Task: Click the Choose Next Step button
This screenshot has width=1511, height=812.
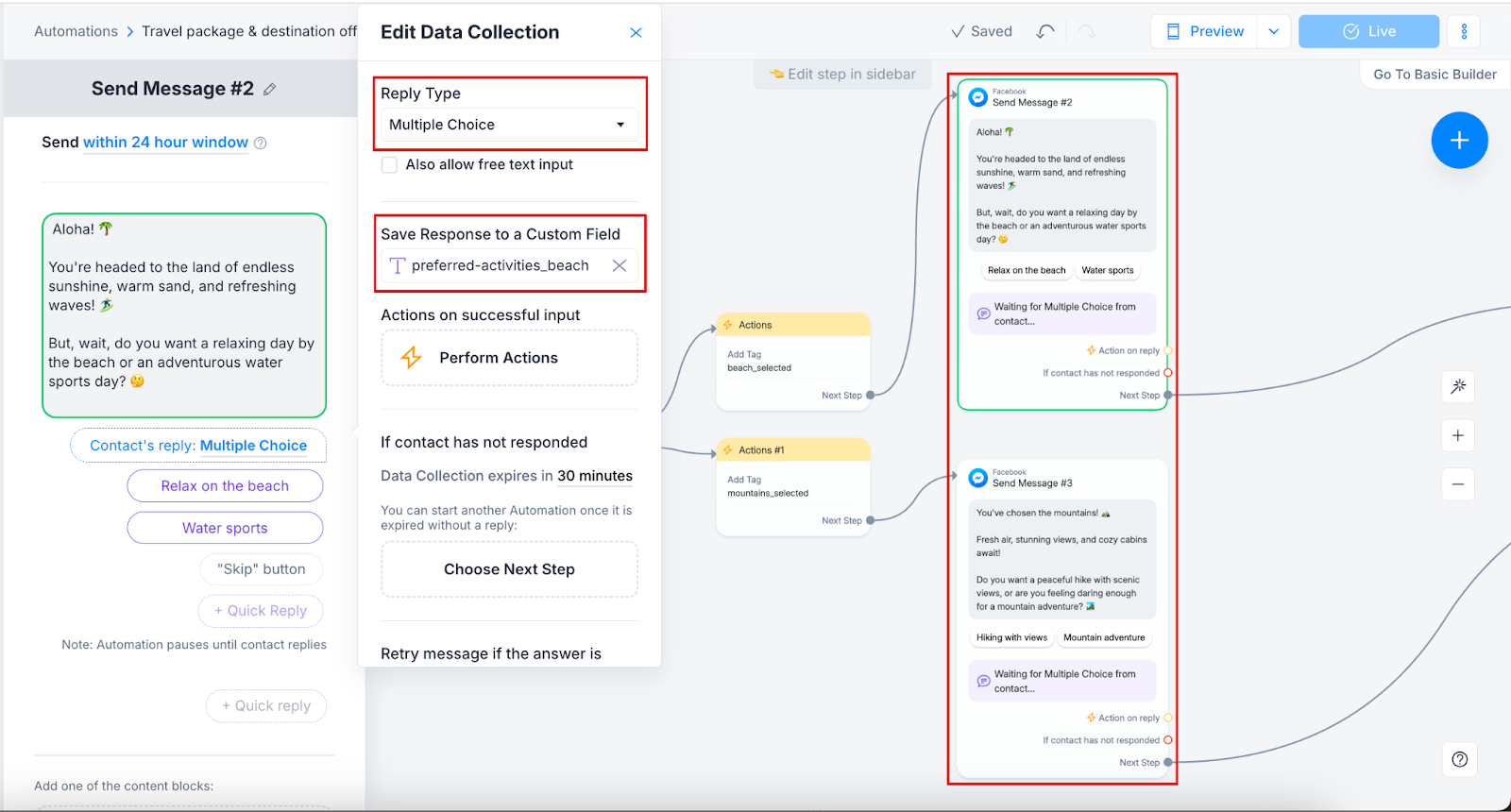Action: click(x=509, y=569)
